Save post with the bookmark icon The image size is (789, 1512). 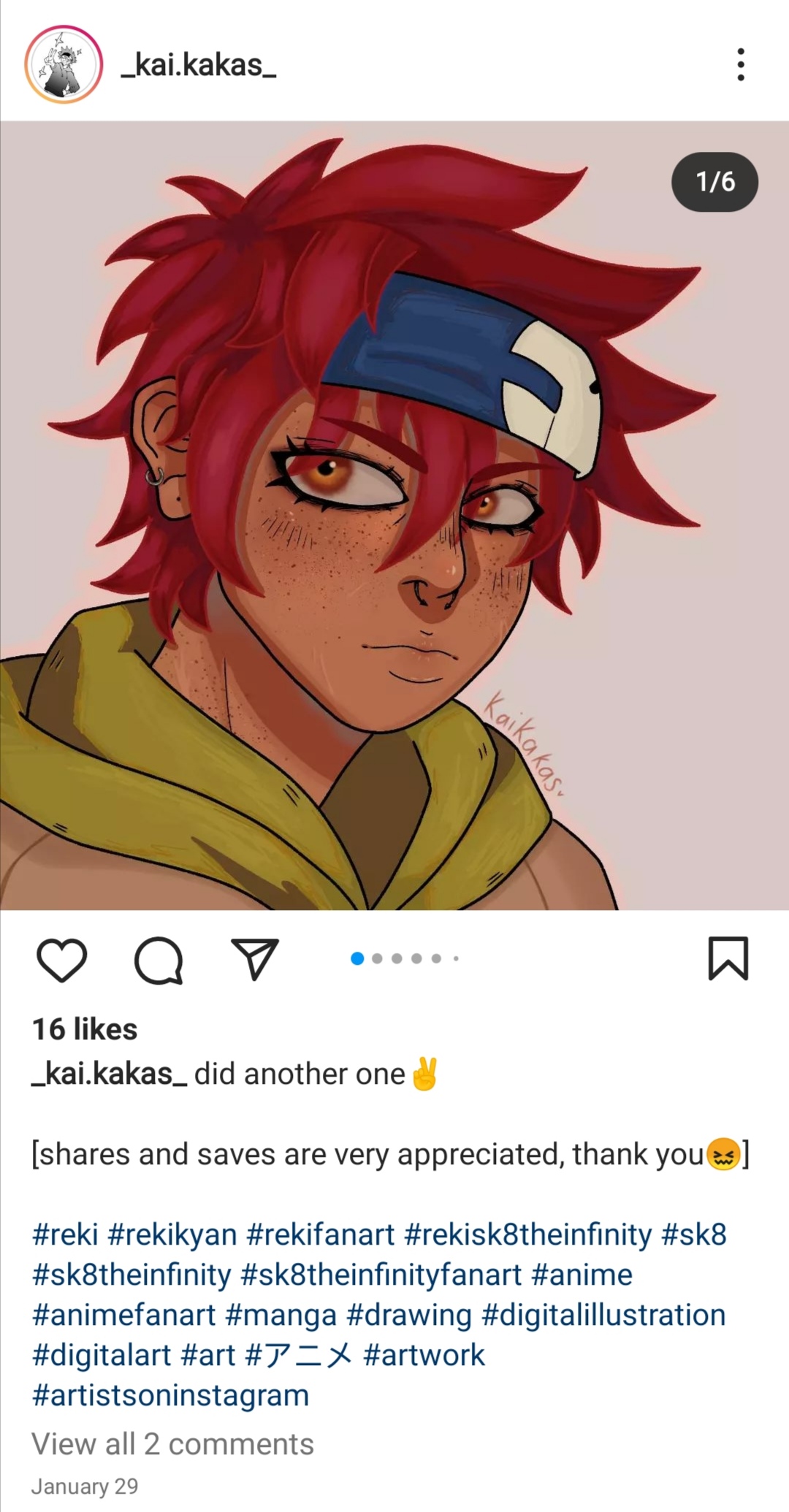click(728, 958)
